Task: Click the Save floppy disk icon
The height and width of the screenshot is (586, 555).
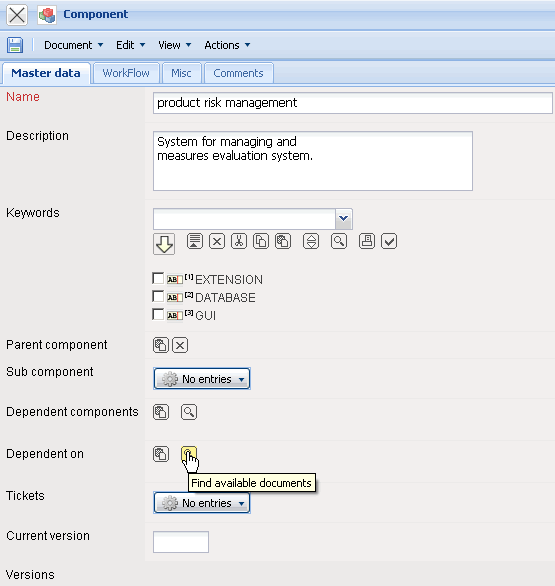Action: click(15, 45)
